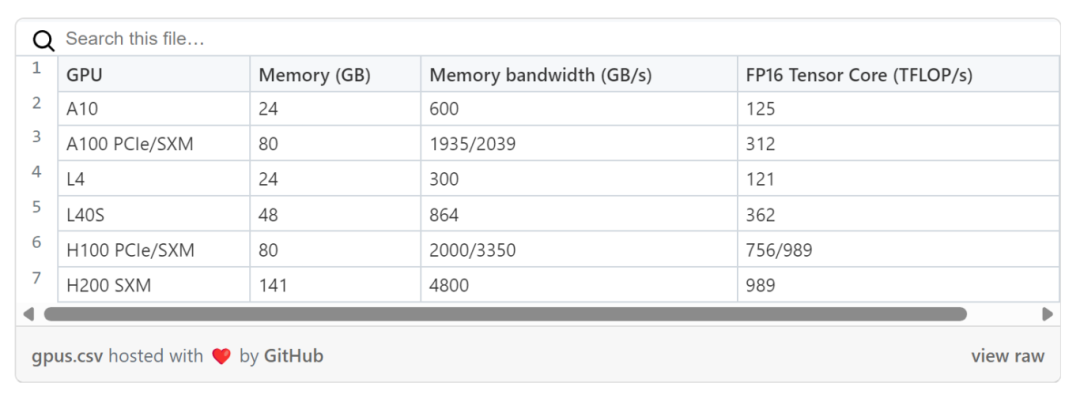Click the red heart icon in footer

point(221,357)
